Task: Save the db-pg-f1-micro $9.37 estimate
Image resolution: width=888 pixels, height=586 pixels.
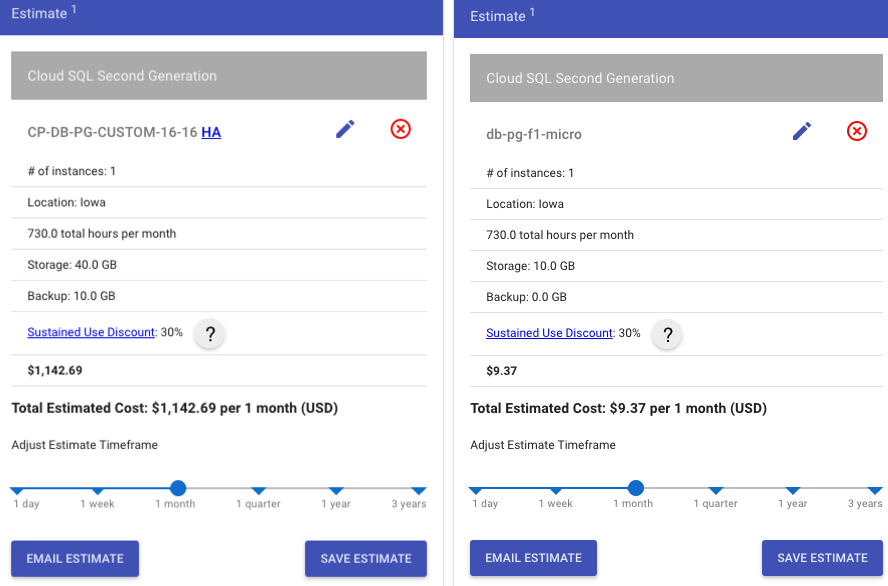Action: coord(822,558)
